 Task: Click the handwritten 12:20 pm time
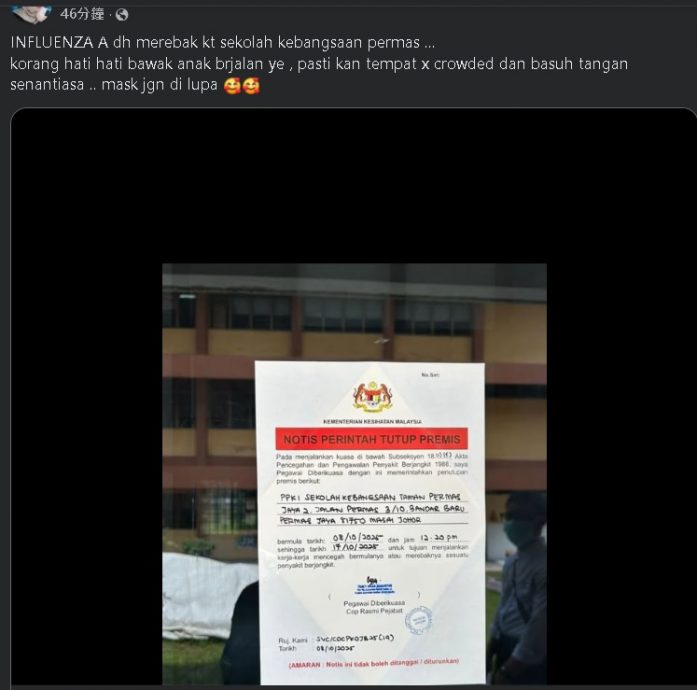coord(438,538)
